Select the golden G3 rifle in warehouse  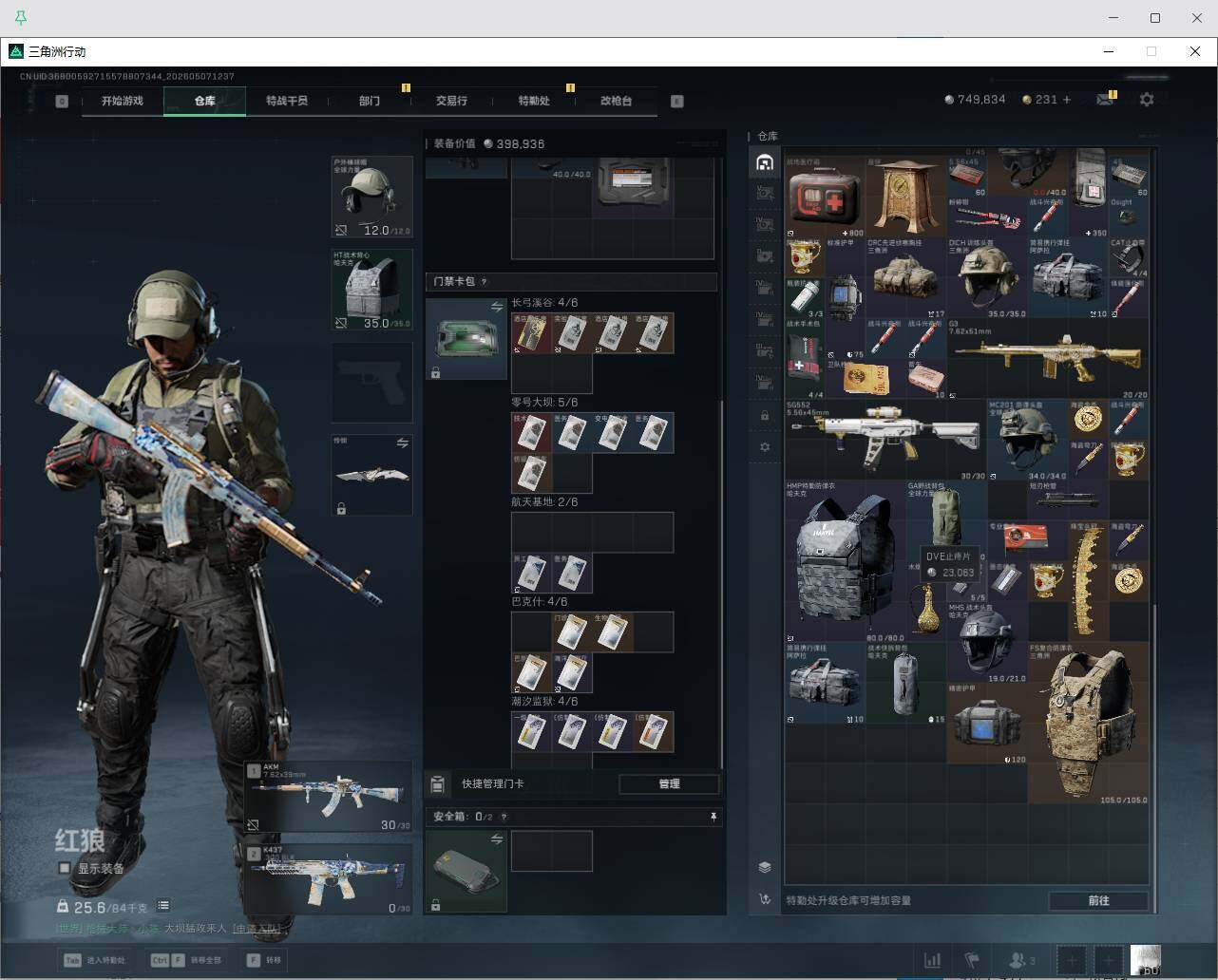point(1048,358)
